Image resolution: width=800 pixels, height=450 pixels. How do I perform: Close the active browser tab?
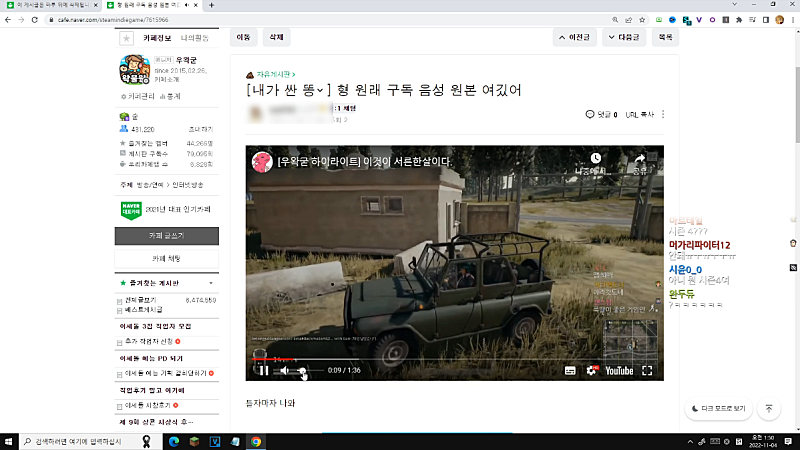[195, 5]
